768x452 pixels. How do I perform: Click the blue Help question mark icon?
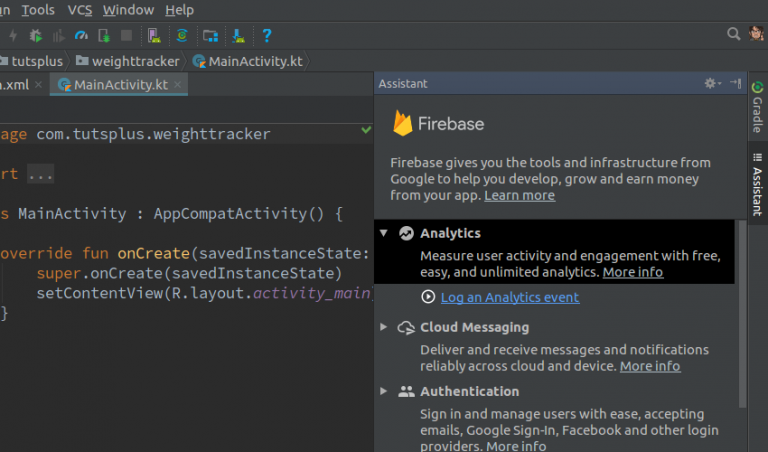click(266, 35)
